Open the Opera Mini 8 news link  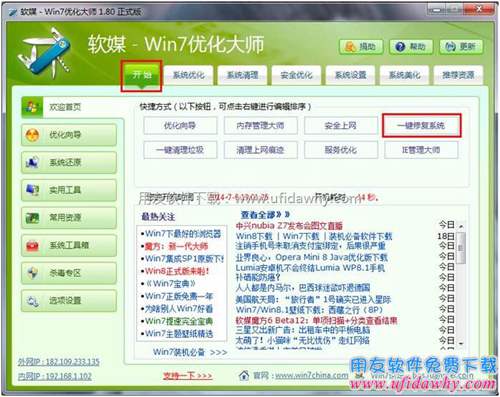tap(312, 257)
